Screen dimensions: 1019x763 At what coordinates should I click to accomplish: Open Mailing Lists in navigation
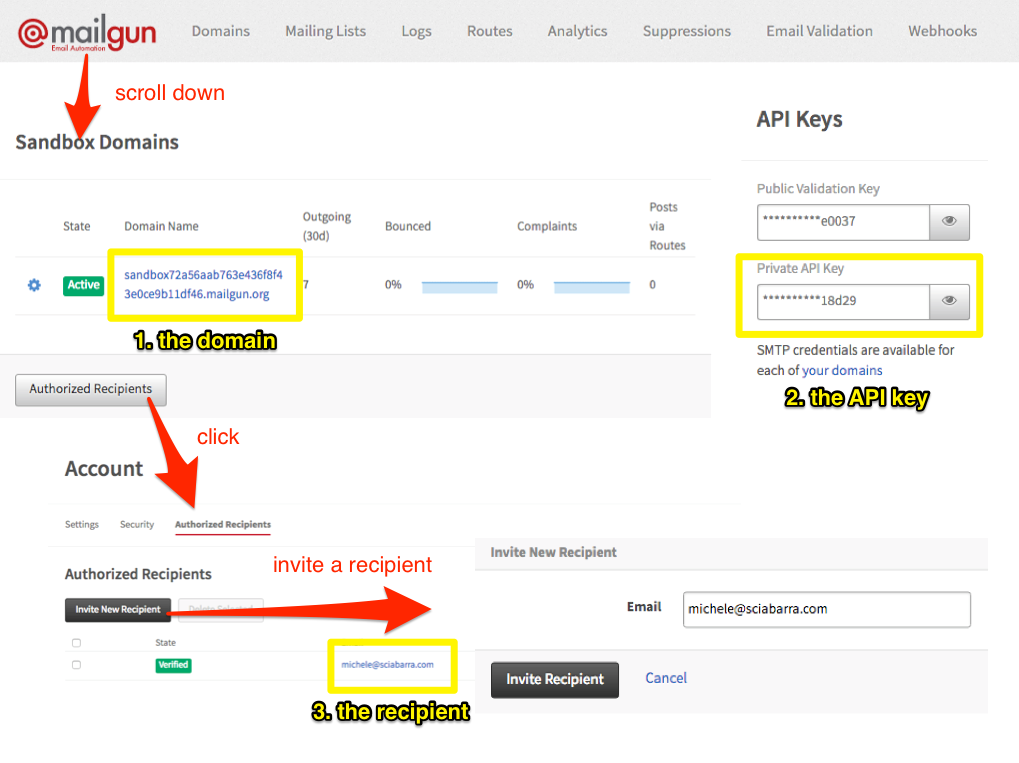click(x=325, y=31)
